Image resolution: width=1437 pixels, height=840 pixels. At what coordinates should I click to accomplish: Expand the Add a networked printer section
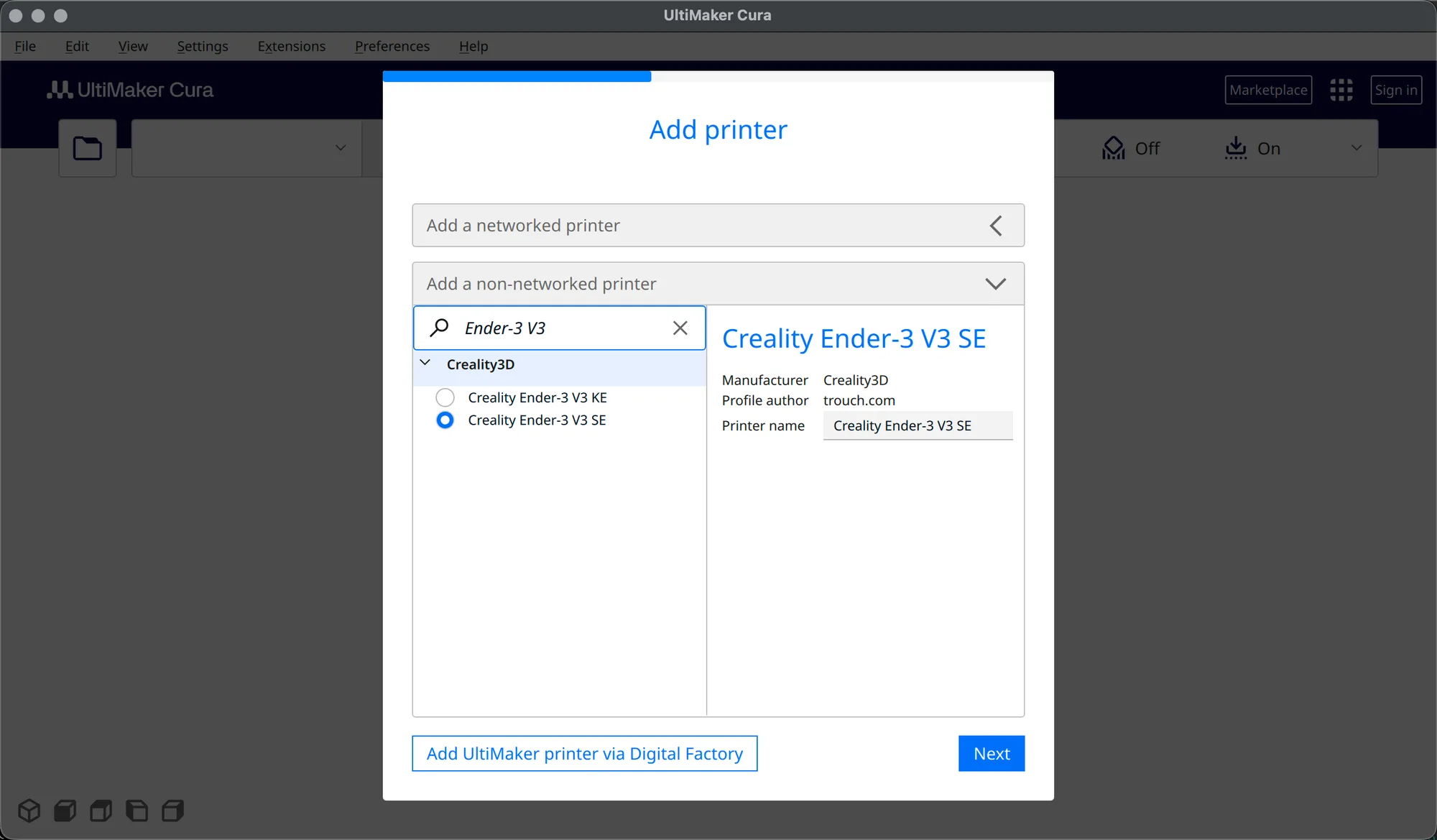click(x=718, y=226)
